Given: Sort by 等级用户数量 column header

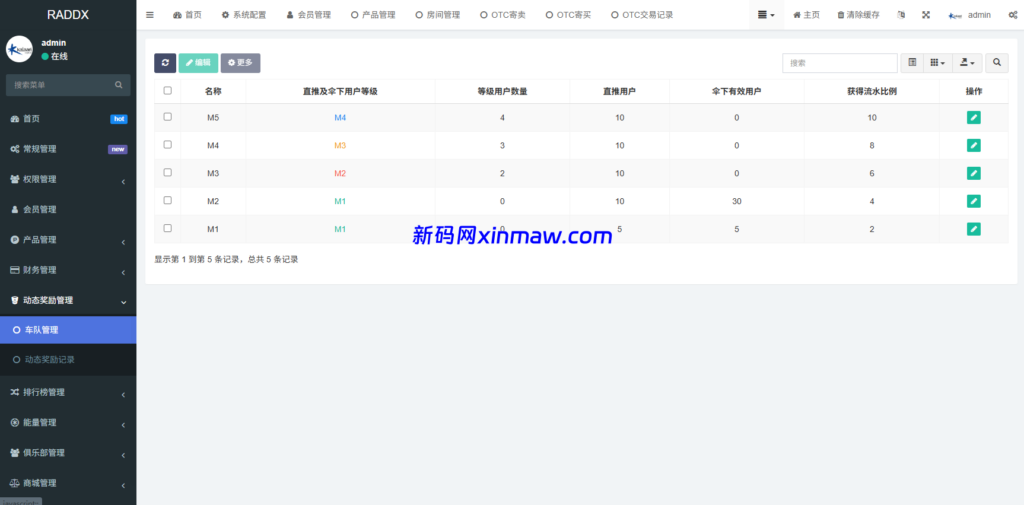Looking at the screenshot, I should (502, 91).
